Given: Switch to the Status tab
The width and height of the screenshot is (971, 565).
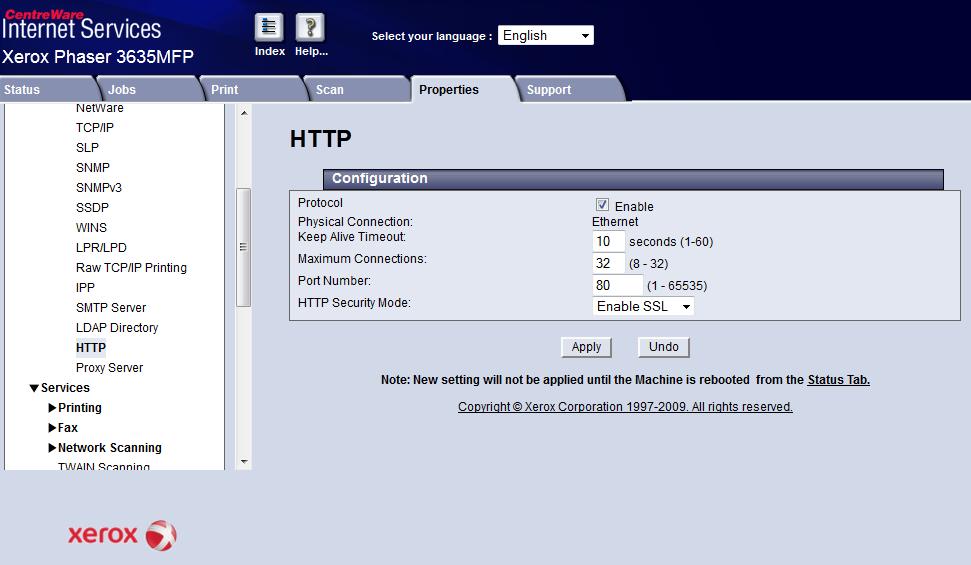Looking at the screenshot, I should [x=48, y=89].
